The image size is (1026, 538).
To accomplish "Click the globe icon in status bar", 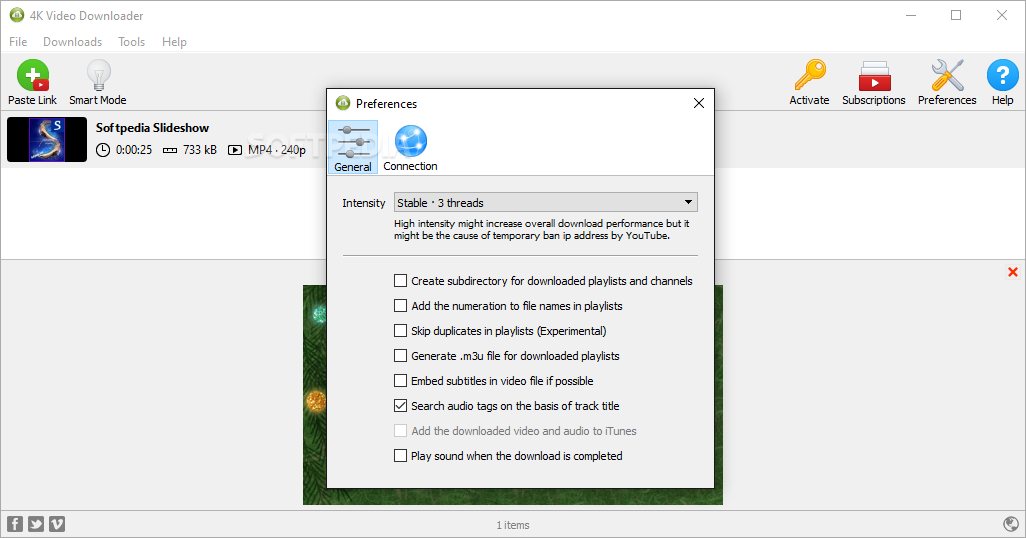I will pos(1011,524).
